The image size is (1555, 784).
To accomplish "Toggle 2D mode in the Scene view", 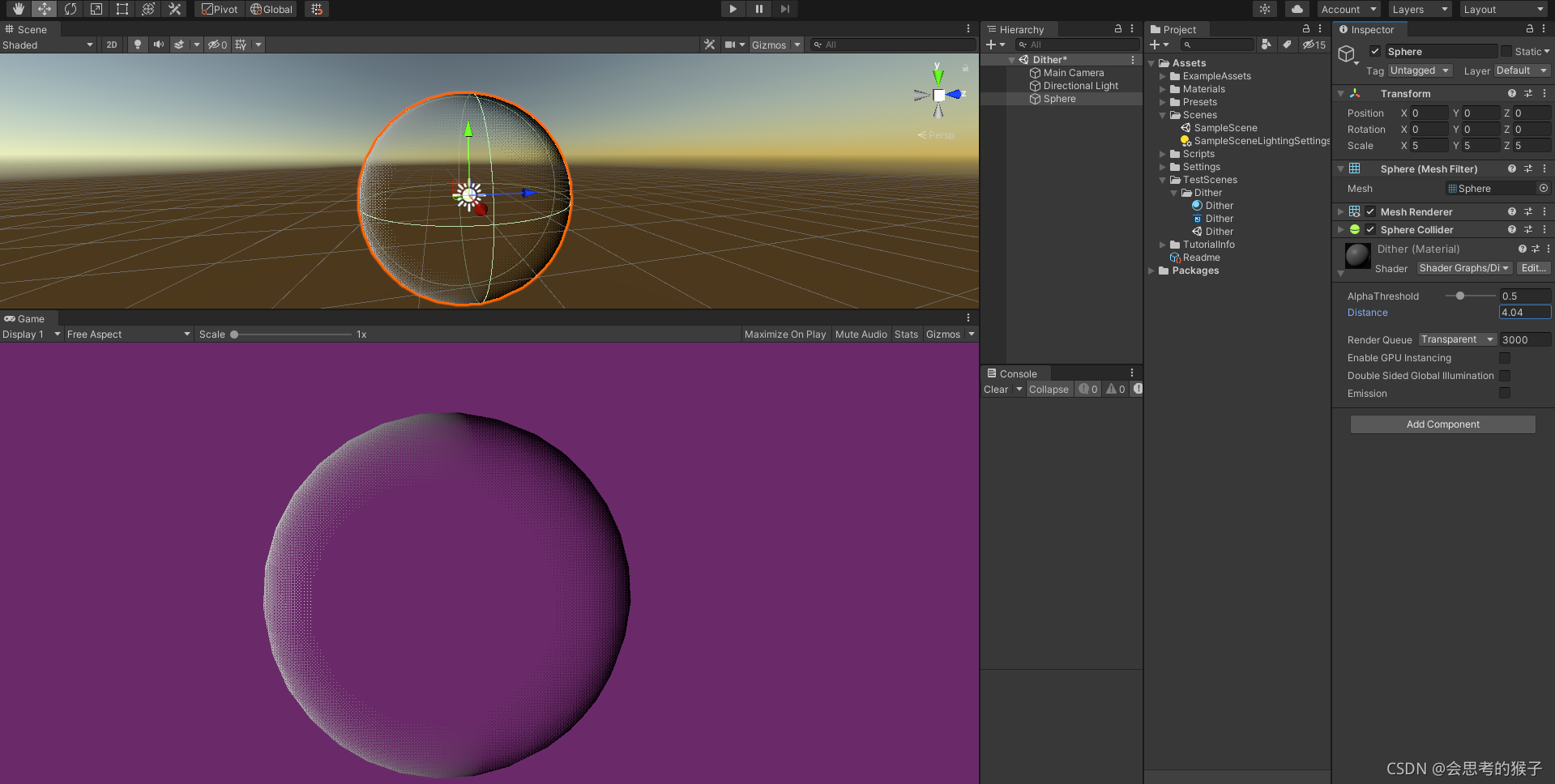I will point(111,45).
